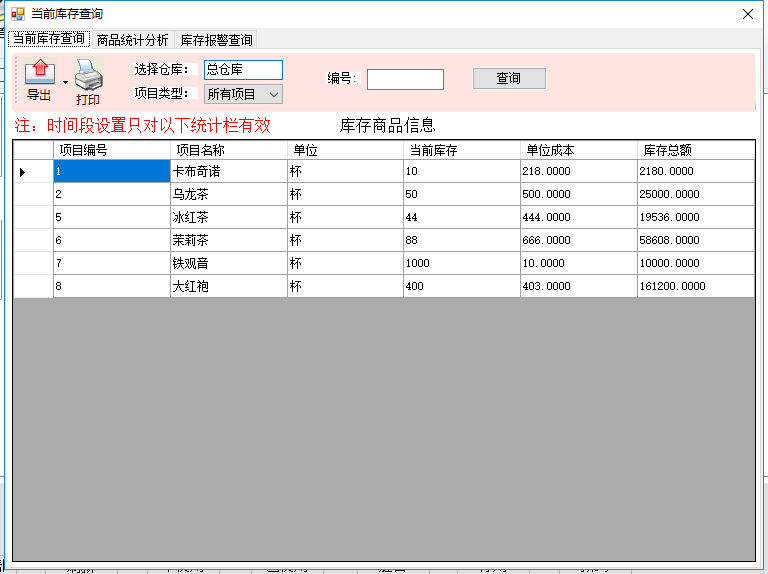Click the 编号 text input field
Viewport: 768px width, 574px height.
click(405, 79)
